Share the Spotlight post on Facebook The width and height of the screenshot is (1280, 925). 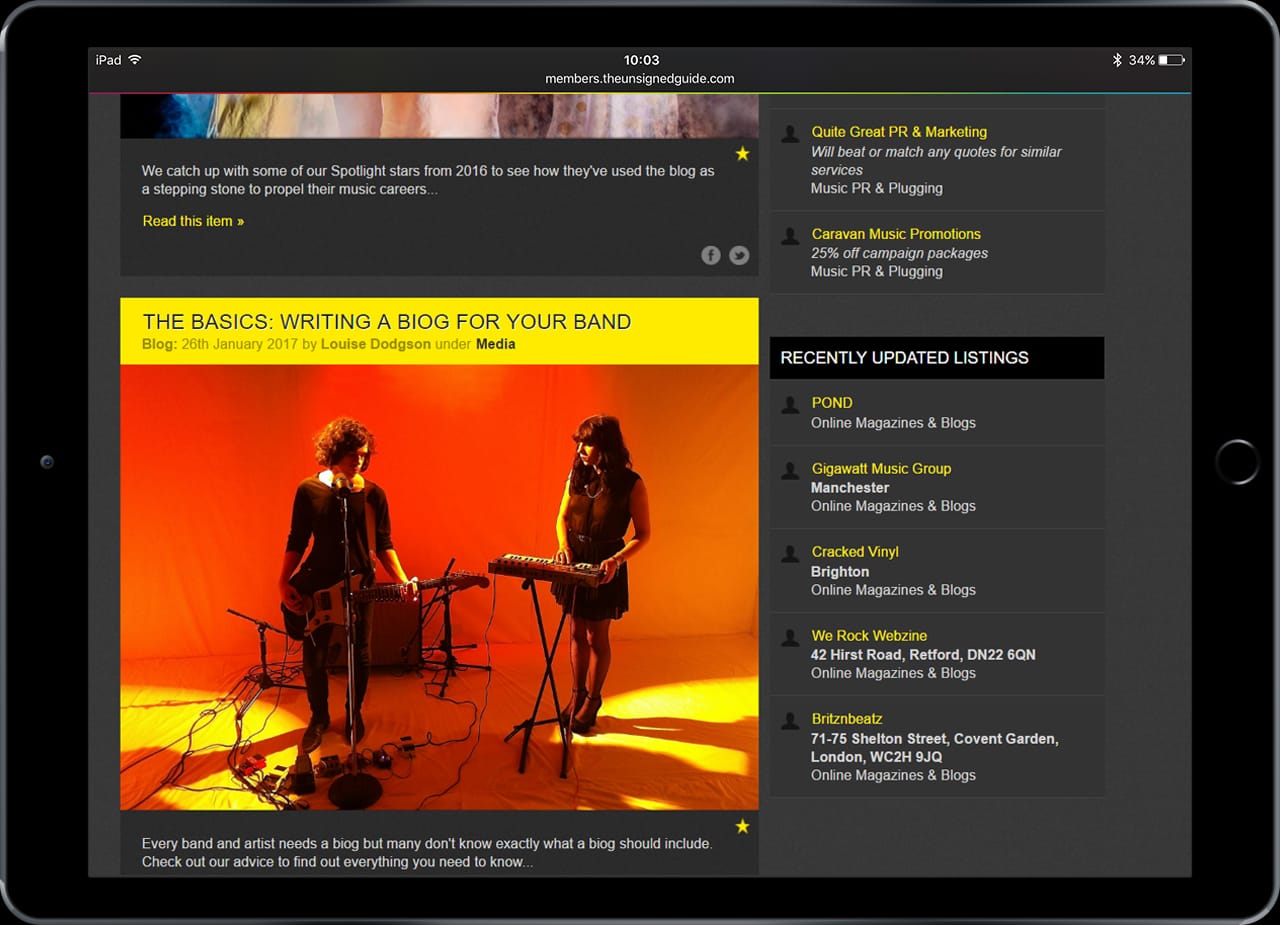711,255
